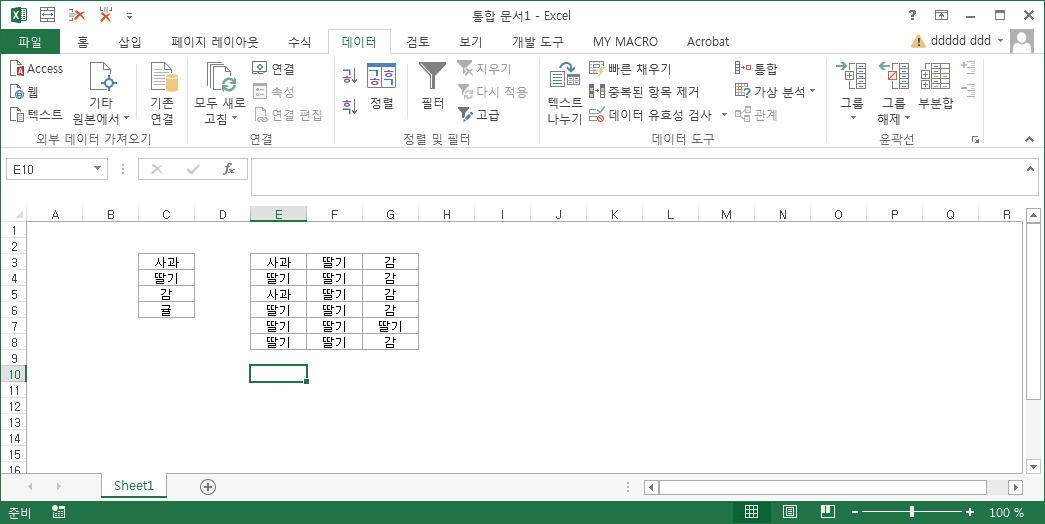1045x524 pixels.
Task: Select column header C
Action: point(167,214)
